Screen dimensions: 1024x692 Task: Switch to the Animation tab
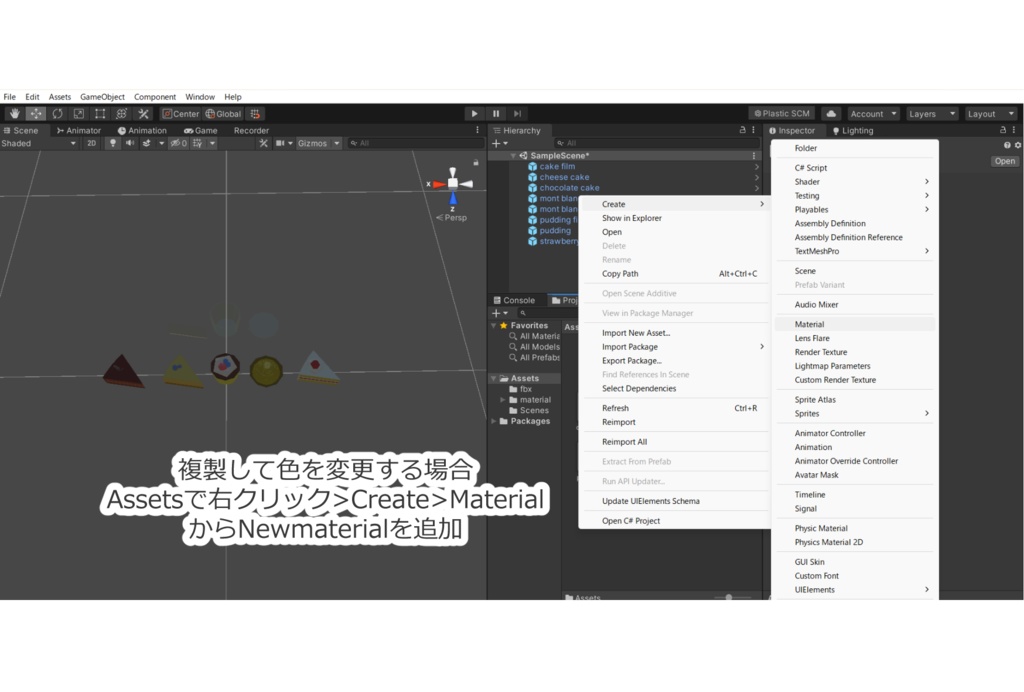pos(142,131)
